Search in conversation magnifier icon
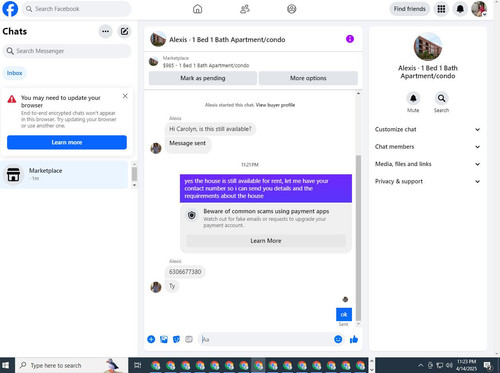 click(441, 98)
